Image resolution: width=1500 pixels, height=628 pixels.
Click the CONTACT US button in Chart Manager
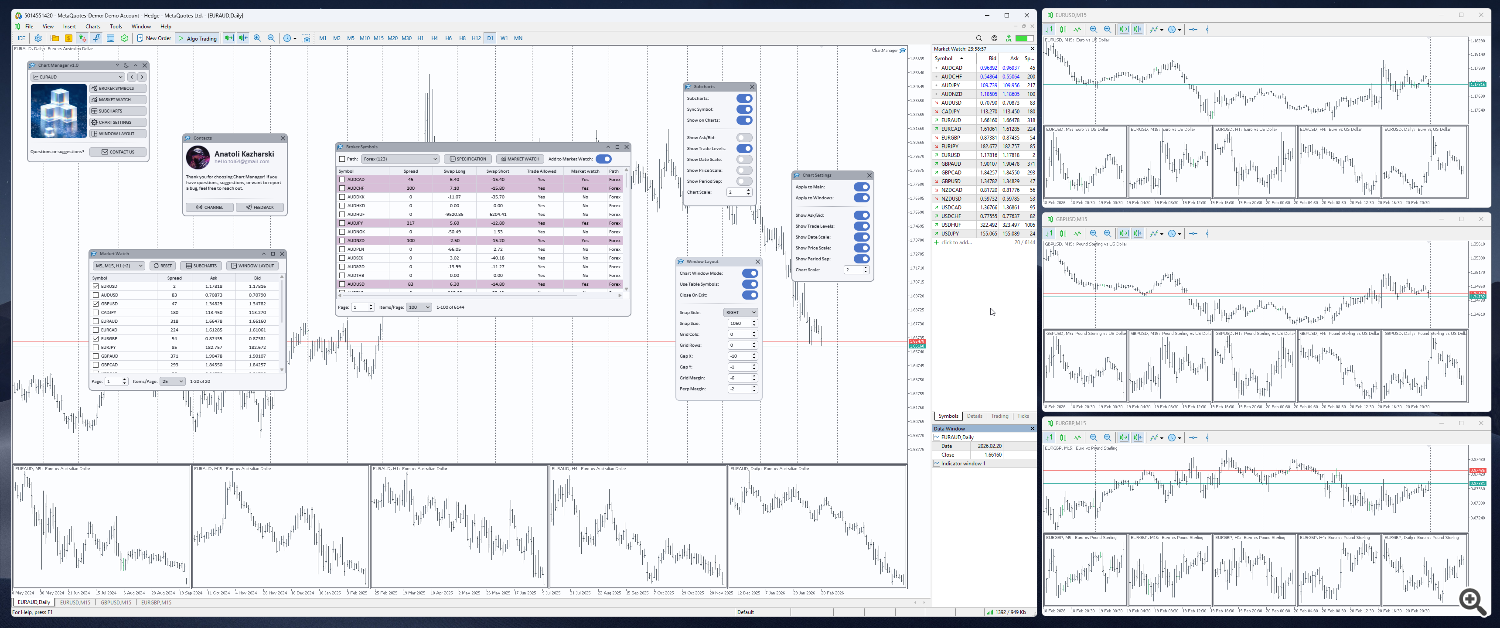pos(118,152)
